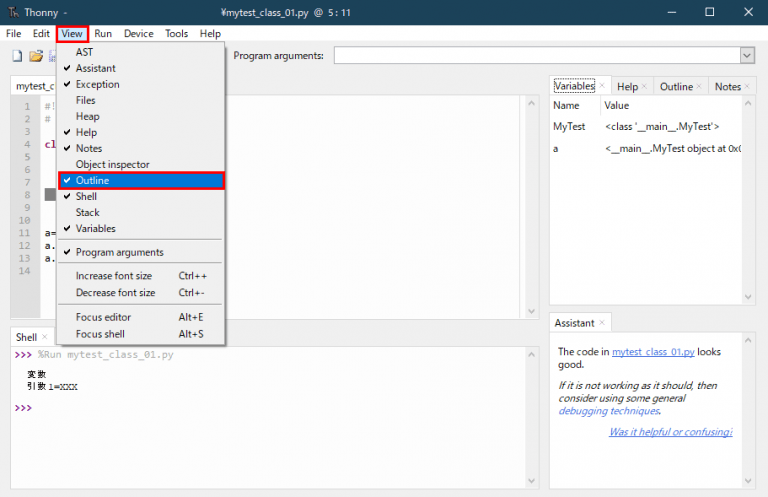Screen dimensions: 768x497
Task: Close the Outline tab using its x
Action: (700, 87)
